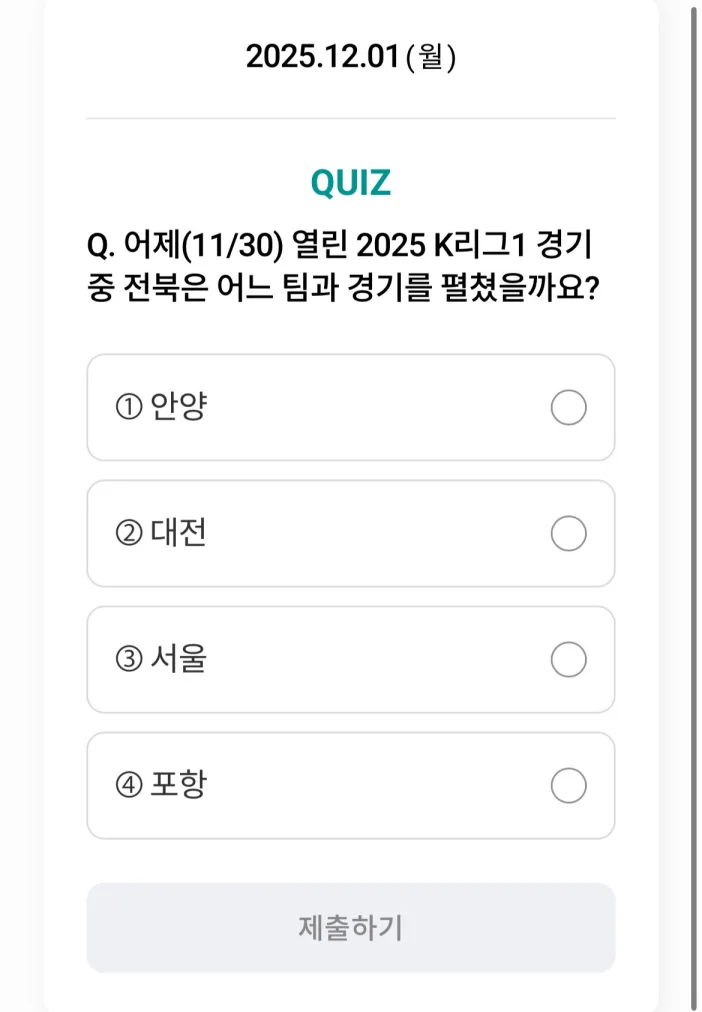Click the quiz question text

(351, 262)
